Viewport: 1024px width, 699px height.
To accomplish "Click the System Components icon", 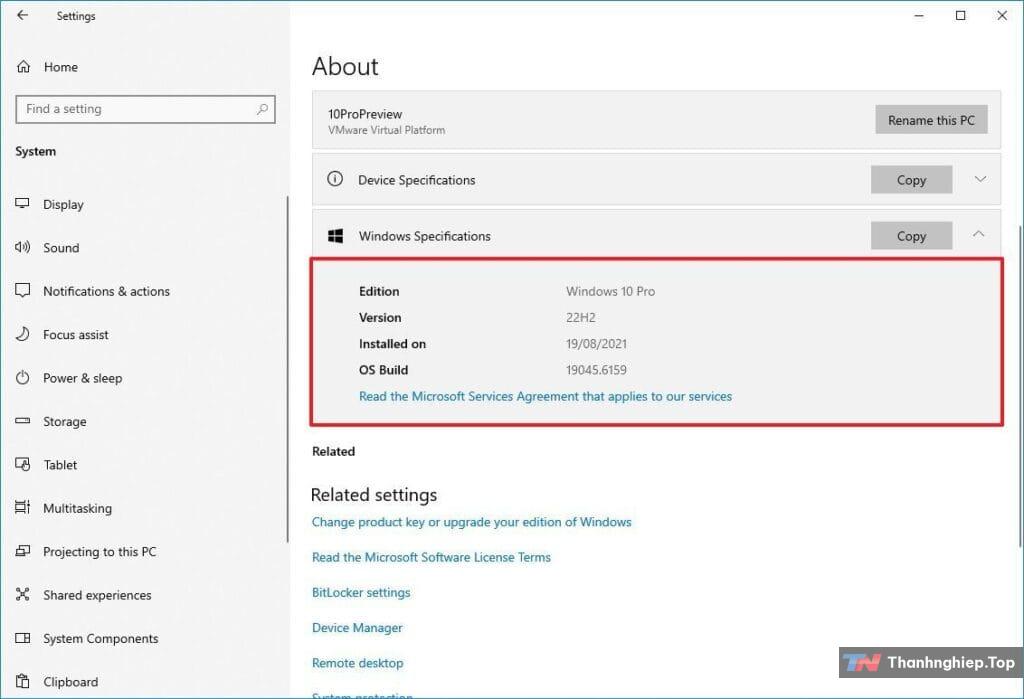I will tap(23, 638).
